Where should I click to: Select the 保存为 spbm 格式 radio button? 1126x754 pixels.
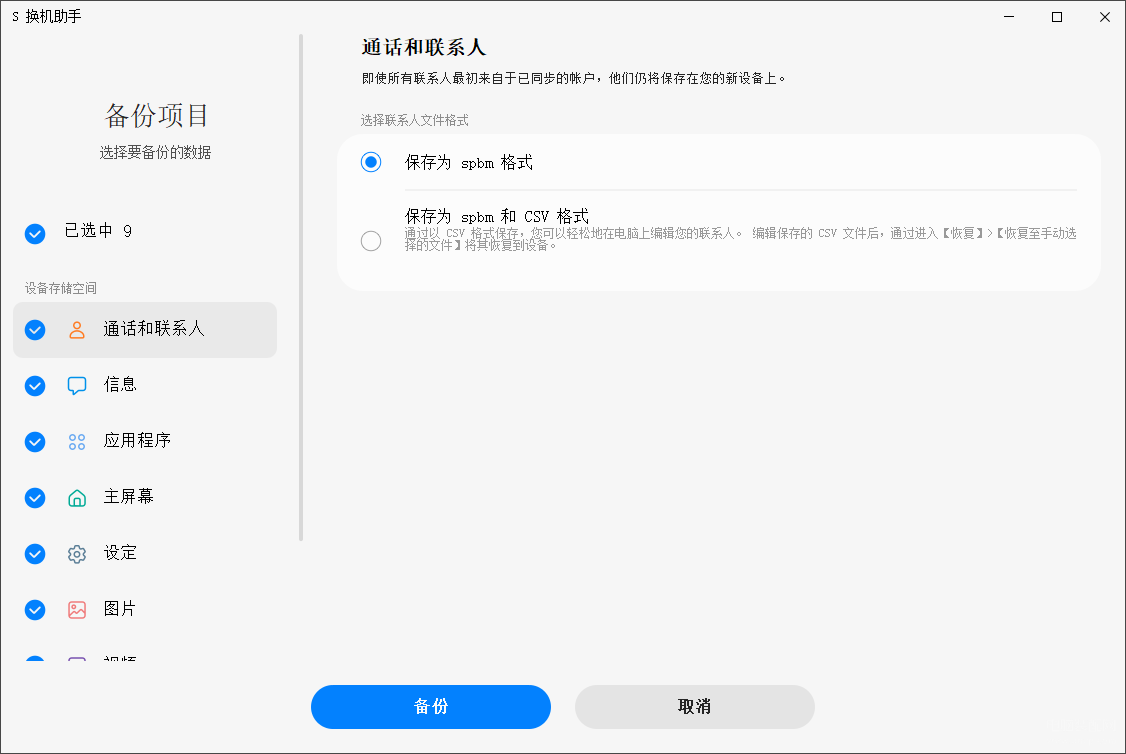(x=371, y=162)
